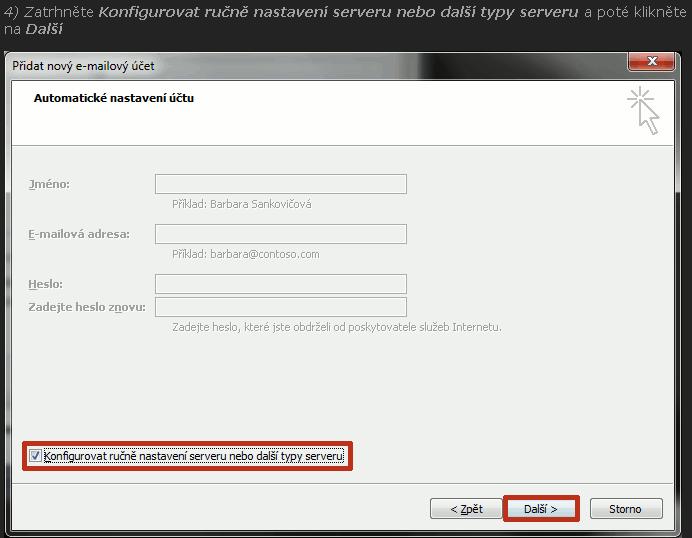This screenshot has height=538, width=692.
Task: Close the Přidat nový e-mailový účet dialog
Action: (x=650, y=64)
